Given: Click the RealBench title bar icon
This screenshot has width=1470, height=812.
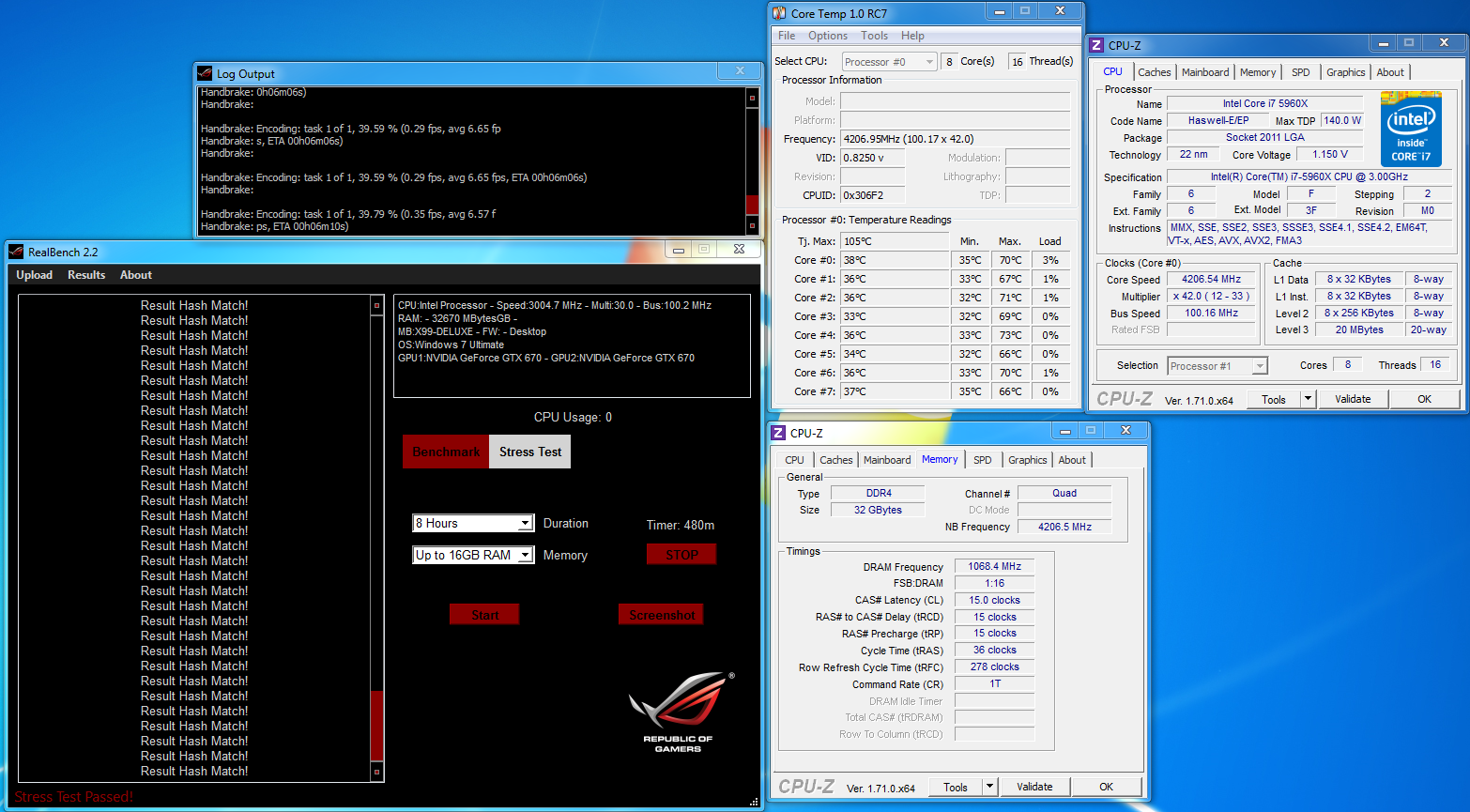Looking at the screenshot, I should [x=16, y=252].
